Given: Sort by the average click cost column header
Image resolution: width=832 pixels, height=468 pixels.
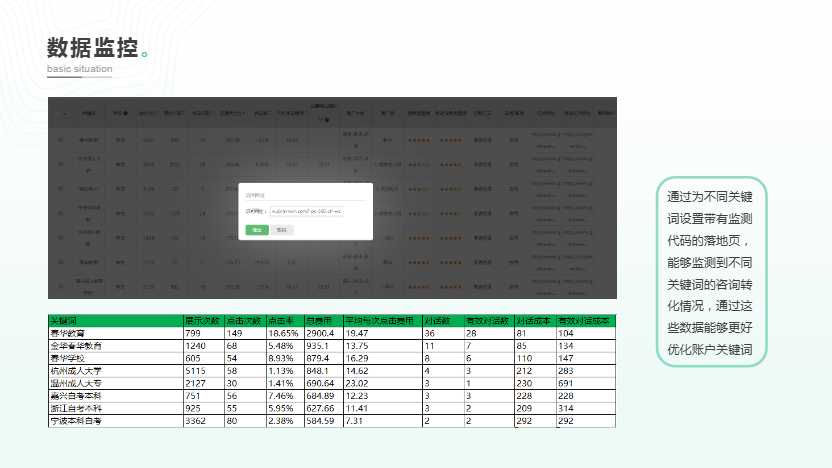Looking at the screenshot, I should (x=292, y=113).
